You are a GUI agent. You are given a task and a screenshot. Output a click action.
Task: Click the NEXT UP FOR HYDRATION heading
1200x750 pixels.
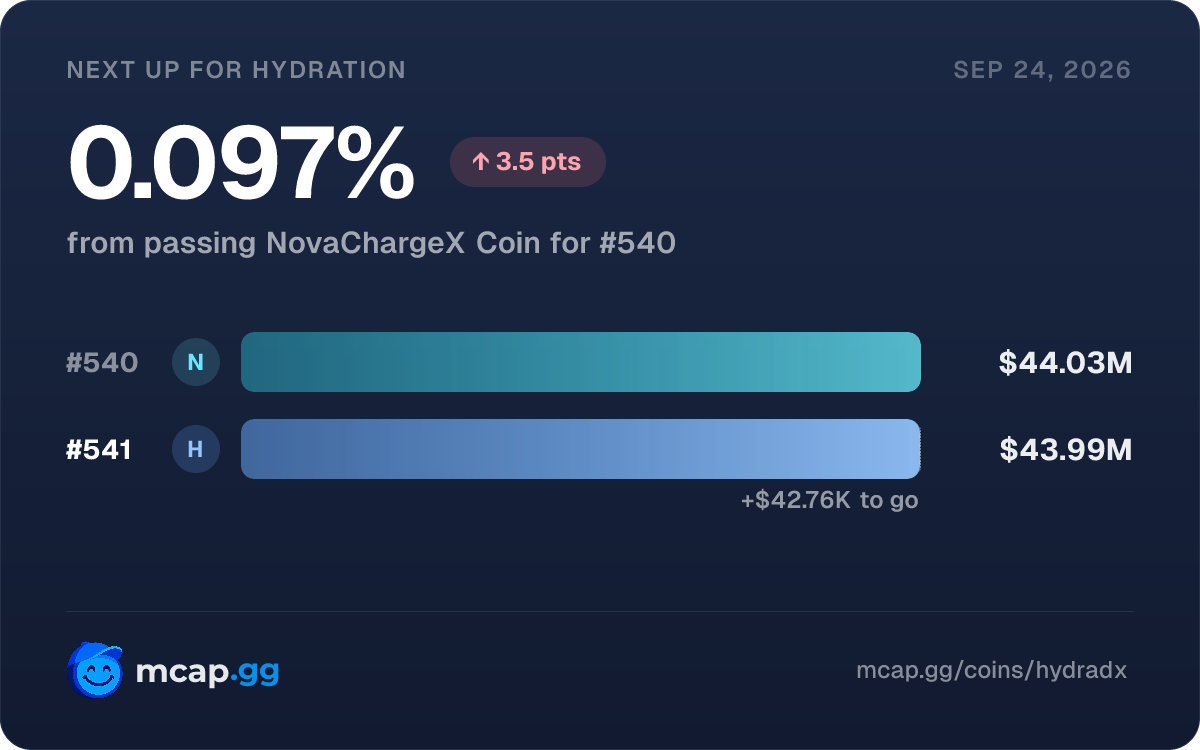tap(236, 70)
